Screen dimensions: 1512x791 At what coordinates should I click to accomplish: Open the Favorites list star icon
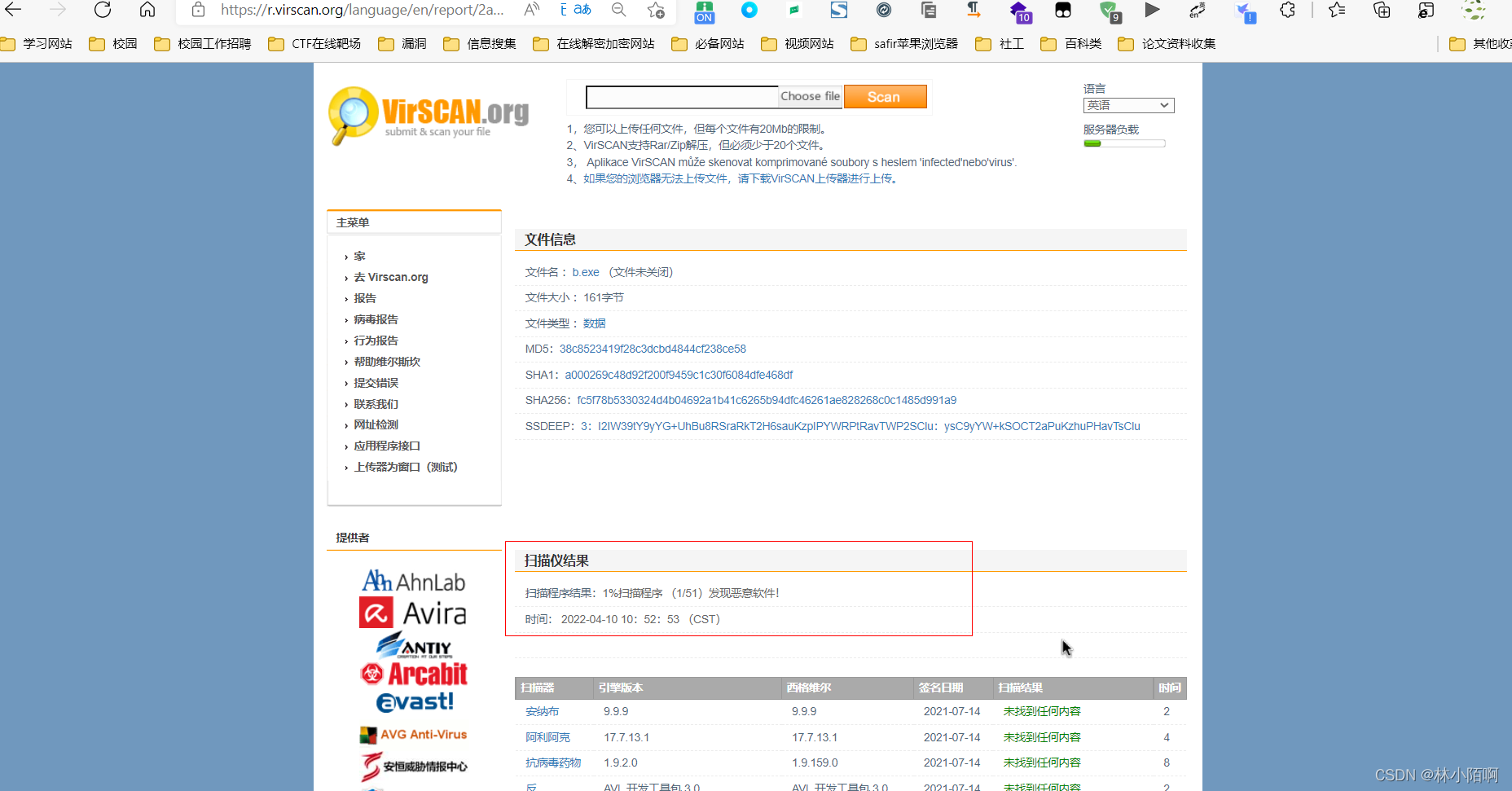(x=1337, y=10)
